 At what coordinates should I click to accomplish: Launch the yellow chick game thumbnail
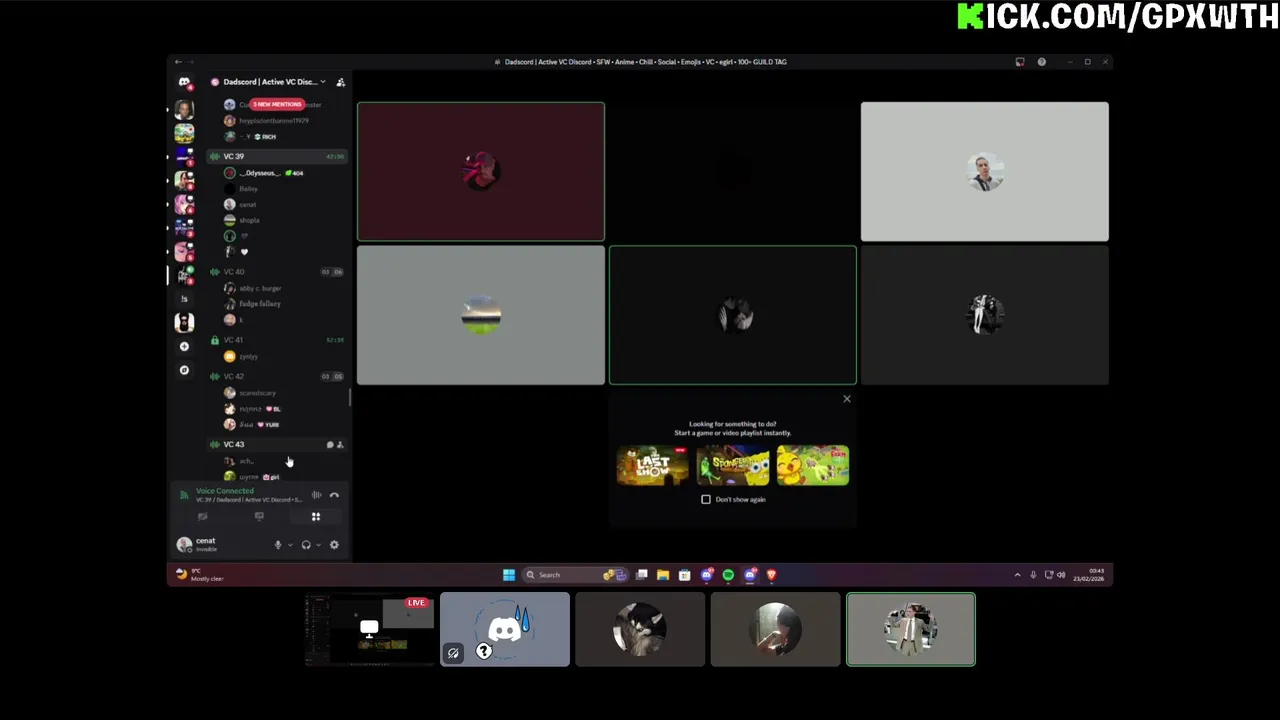813,465
